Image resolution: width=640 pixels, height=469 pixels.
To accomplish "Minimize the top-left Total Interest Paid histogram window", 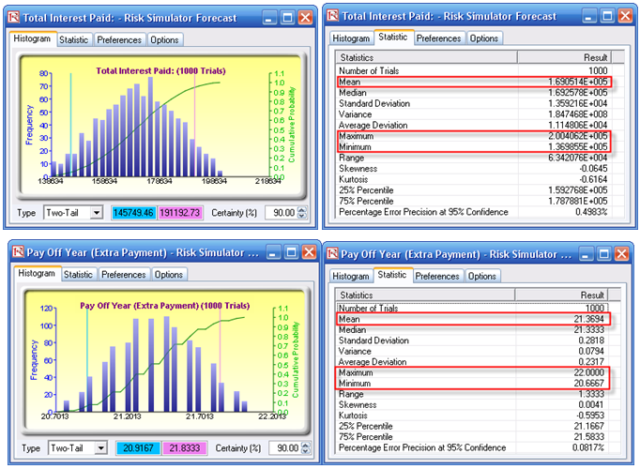I will click(269, 18).
